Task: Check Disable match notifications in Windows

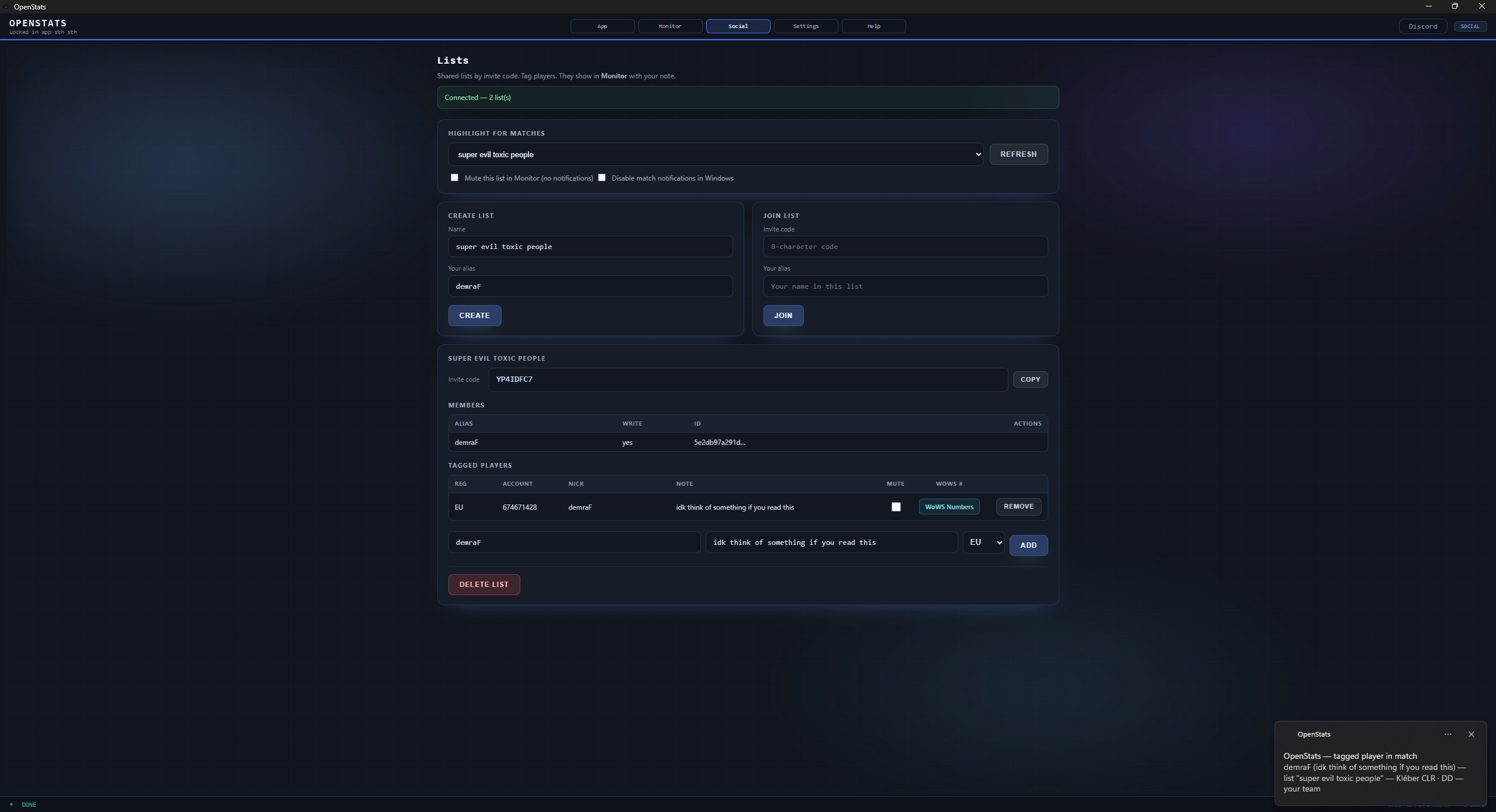Action: point(602,178)
